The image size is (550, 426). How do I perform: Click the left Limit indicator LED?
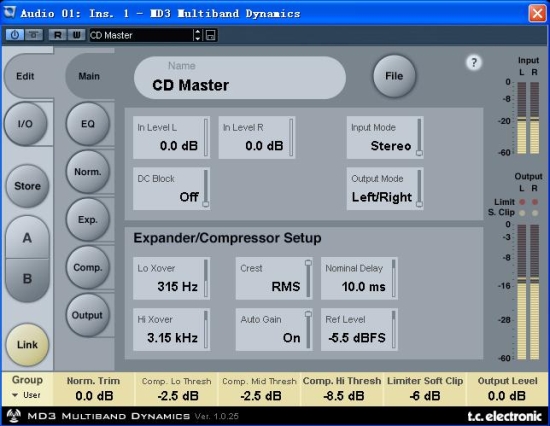pos(522,202)
